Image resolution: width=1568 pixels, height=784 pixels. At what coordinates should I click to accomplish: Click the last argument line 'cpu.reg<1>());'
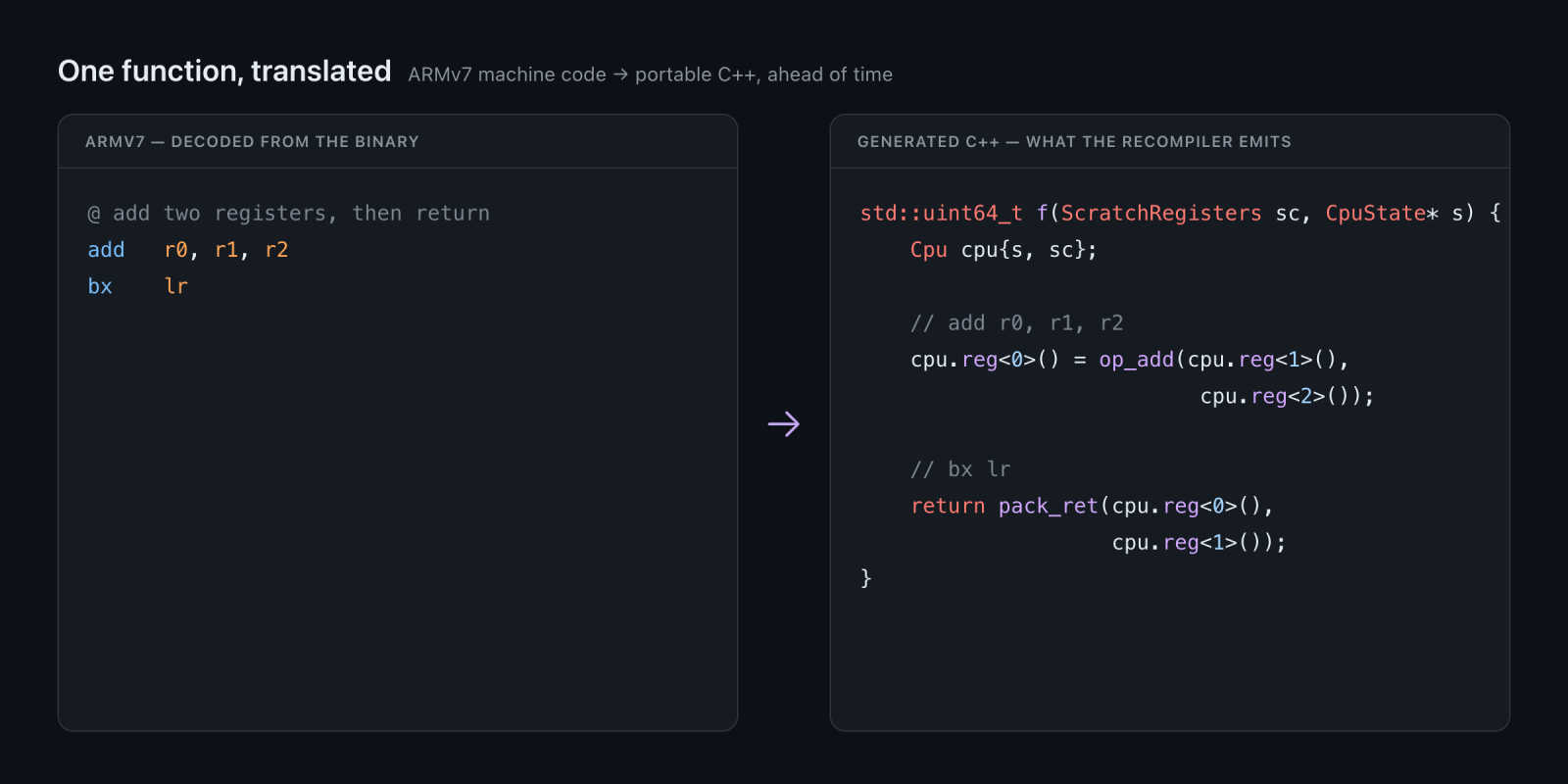(x=1199, y=542)
